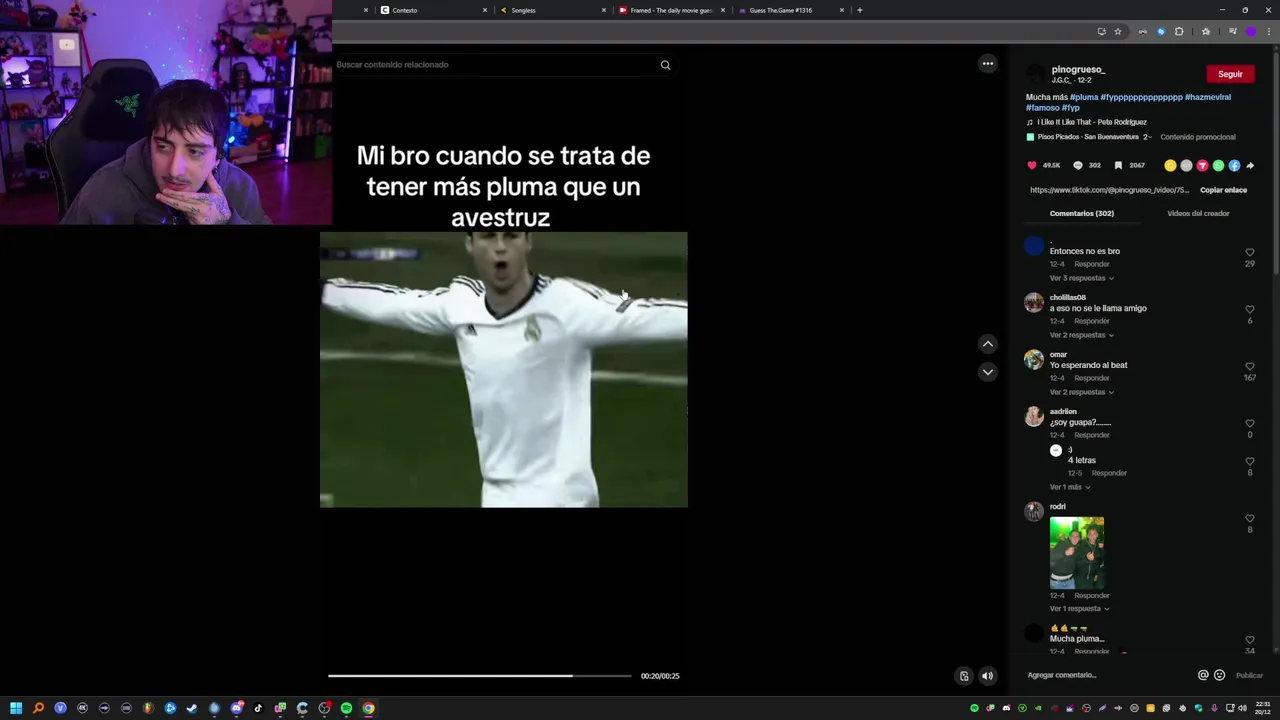Open 'I Like It Like That' music link
Viewport: 1280px width, 720px height.
(1092, 122)
